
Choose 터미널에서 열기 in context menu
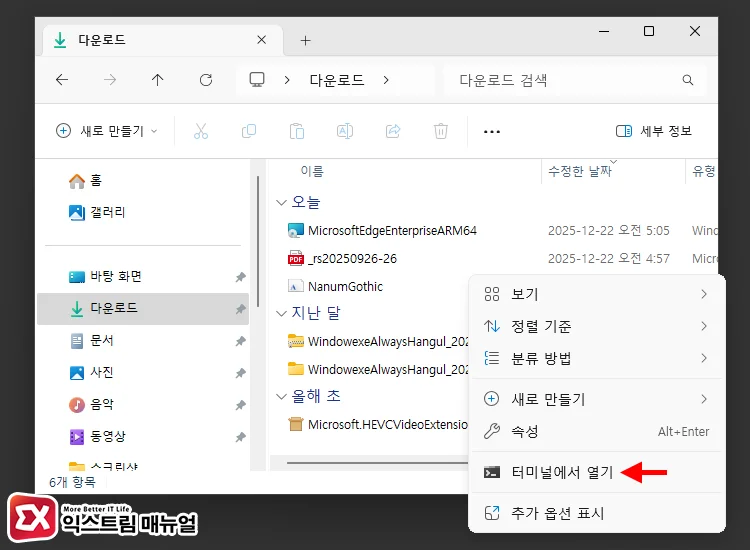[x=596, y=473]
